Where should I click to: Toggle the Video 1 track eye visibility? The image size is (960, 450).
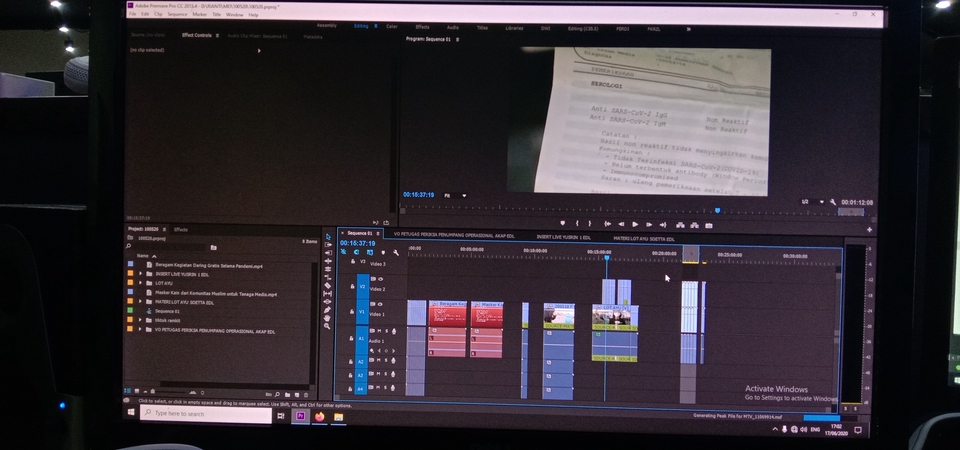[380, 304]
